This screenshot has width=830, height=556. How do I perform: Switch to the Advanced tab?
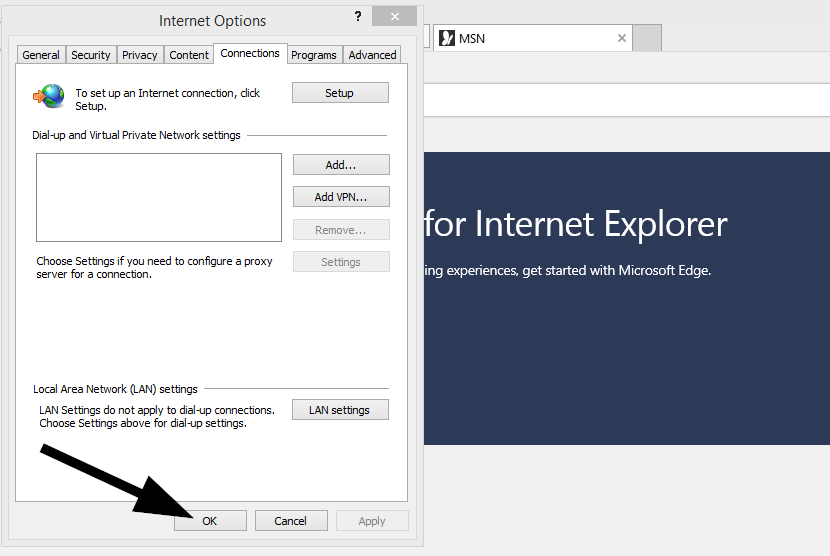click(x=372, y=55)
